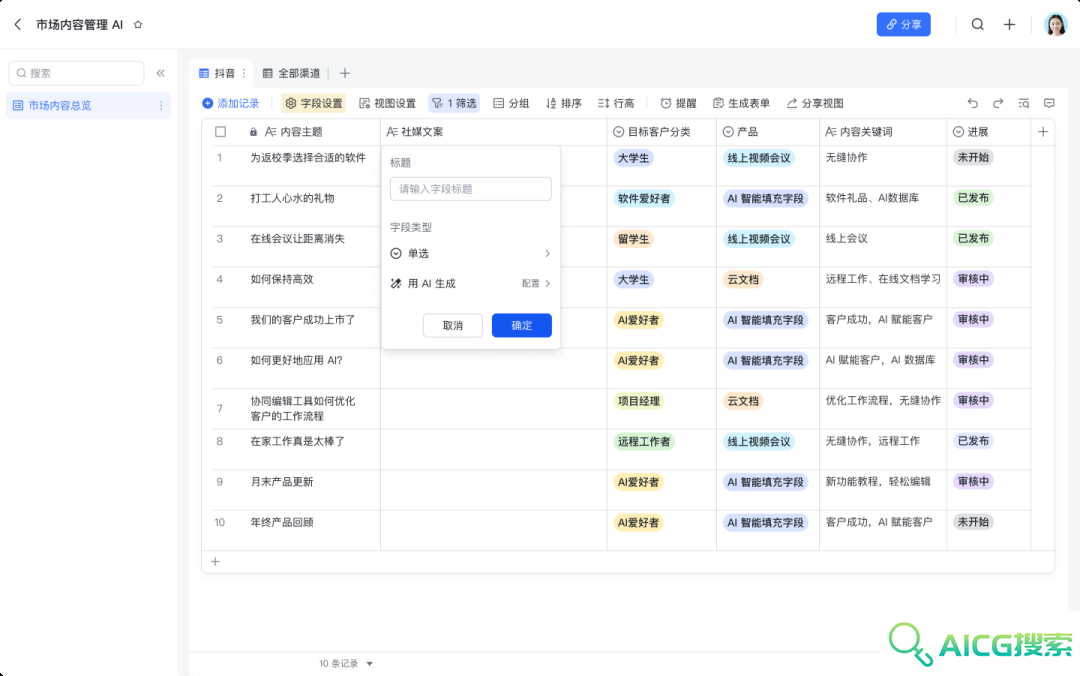Click cell 如何更好地应用 AI?

(296, 360)
